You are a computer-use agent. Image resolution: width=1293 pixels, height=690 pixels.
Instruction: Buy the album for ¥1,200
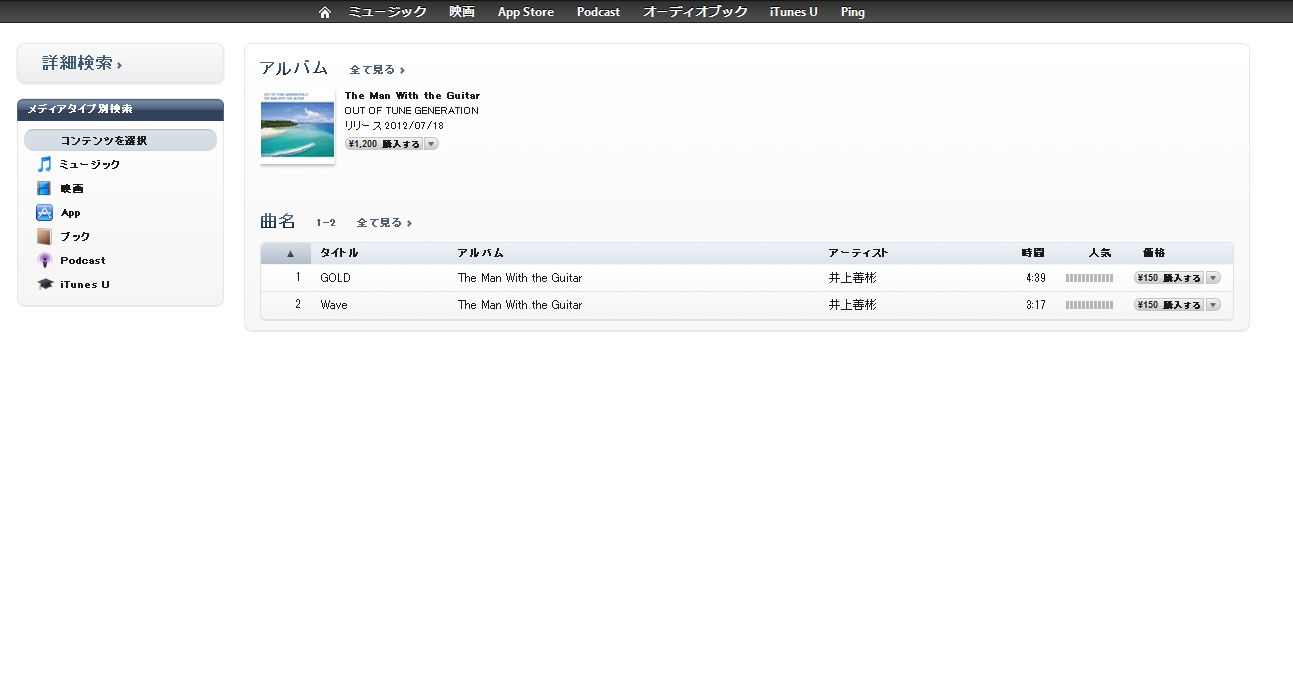pyautogui.click(x=384, y=144)
